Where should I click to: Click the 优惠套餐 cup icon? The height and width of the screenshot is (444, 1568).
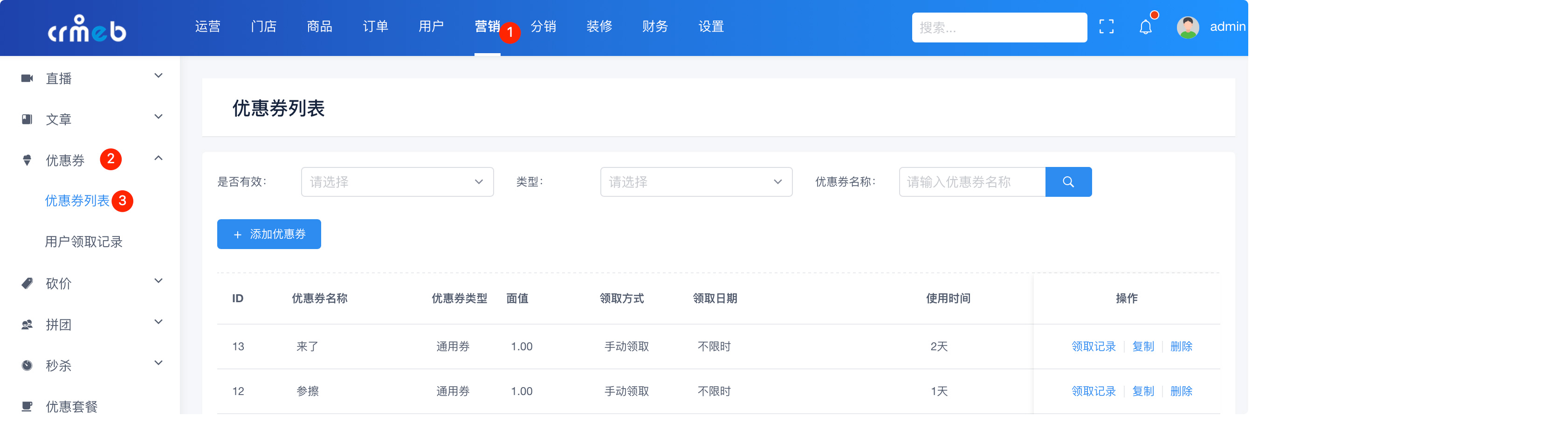coord(27,406)
